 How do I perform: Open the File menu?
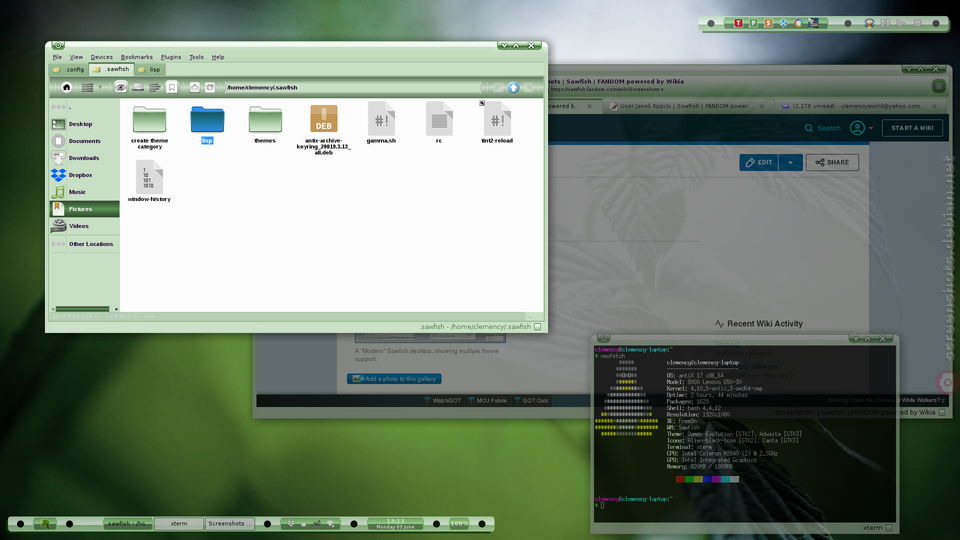58,57
